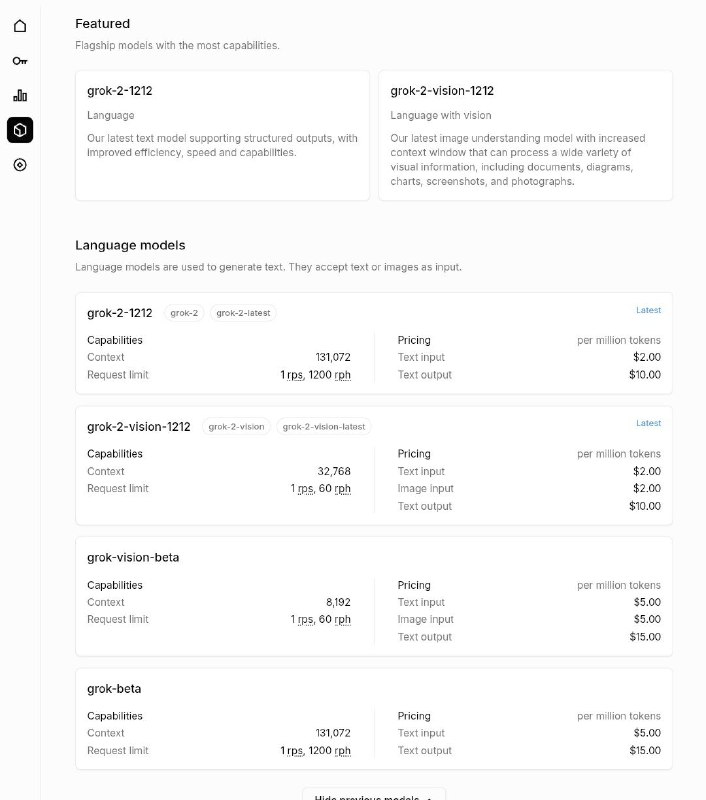
Task: Click the rph abbreviation in grok-vision-beta limit
Action: click(x=342, y=620)
